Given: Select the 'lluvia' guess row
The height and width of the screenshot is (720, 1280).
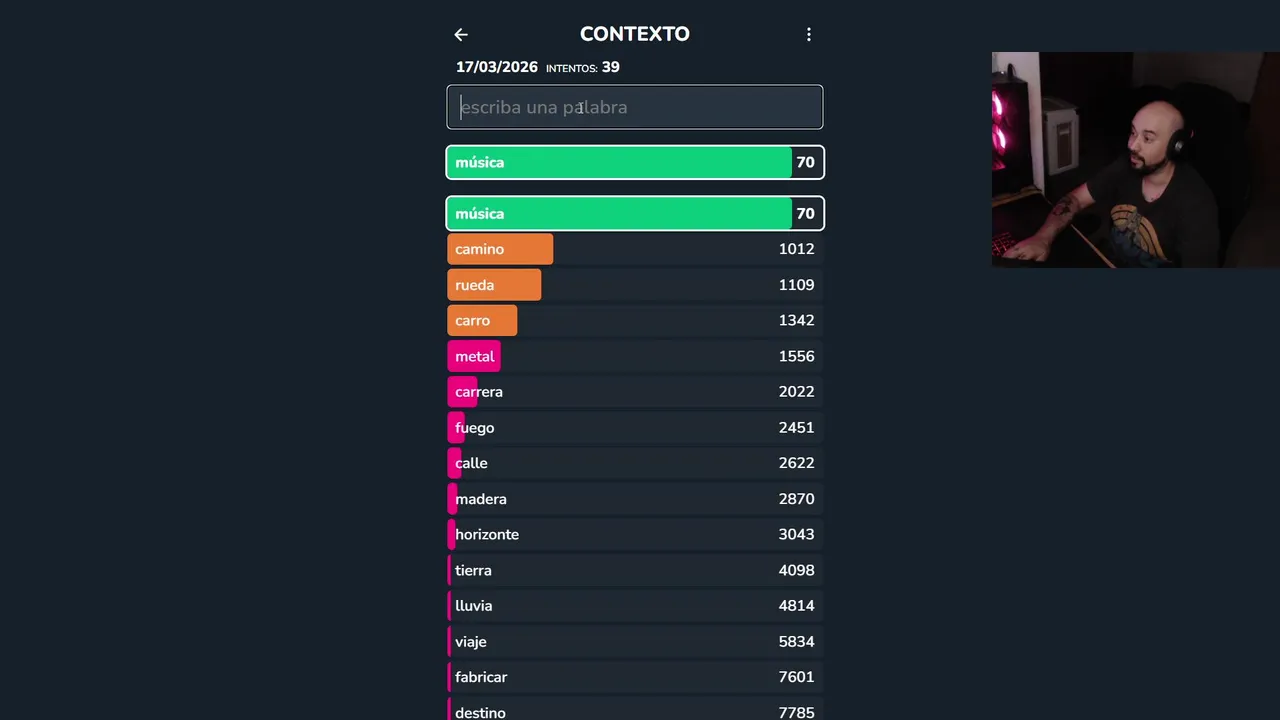Looking at the screenshot, I should (635, 606).
